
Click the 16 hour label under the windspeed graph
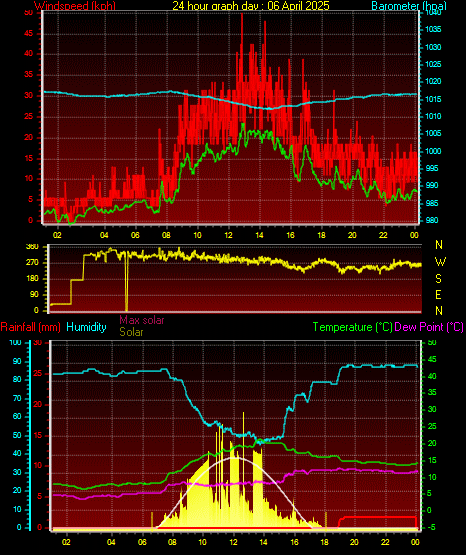point(290,235)
